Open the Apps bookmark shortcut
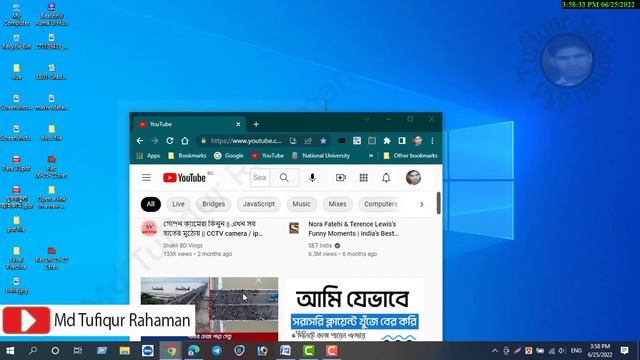The image size is (640, 360). [x=148, y=156]
